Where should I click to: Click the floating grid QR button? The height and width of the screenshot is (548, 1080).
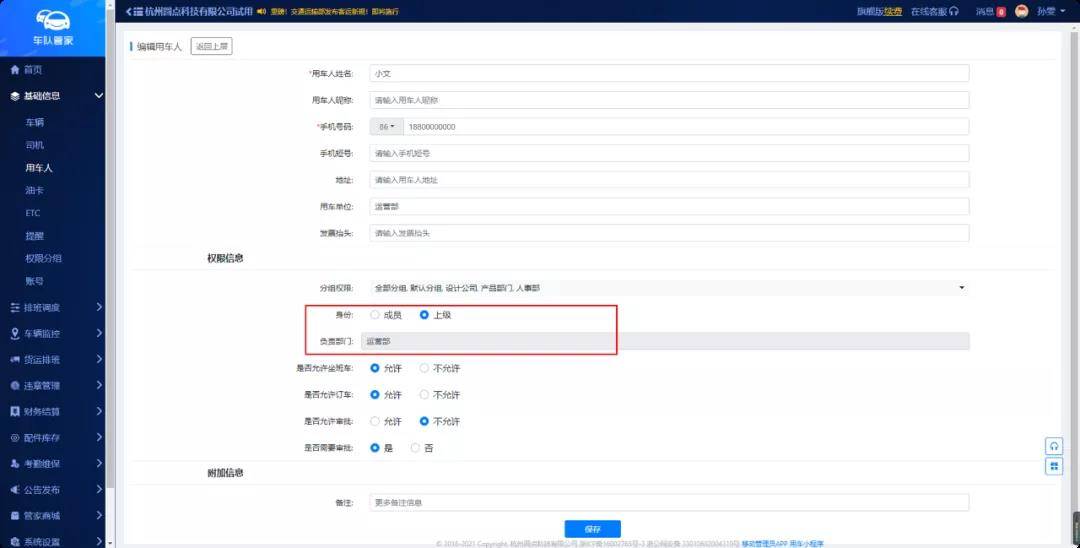(x=1053, y=467)
